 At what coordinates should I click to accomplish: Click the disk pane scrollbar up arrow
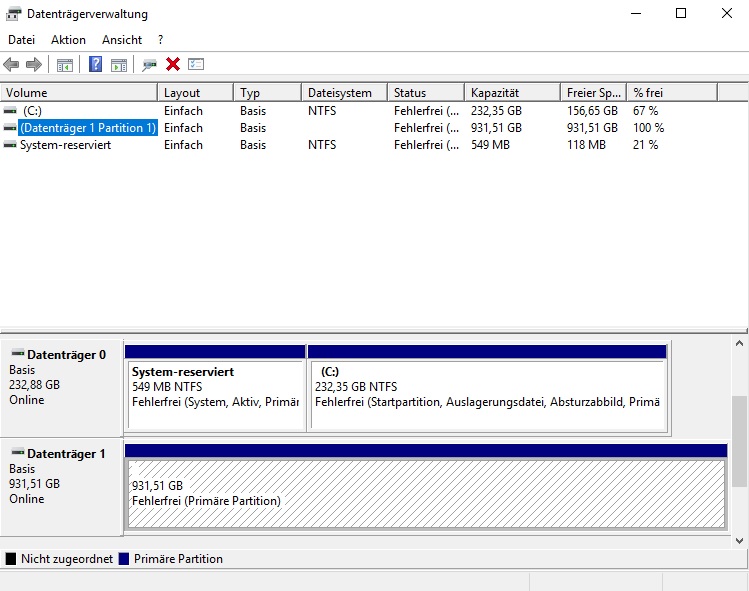(x=739, y=343)
